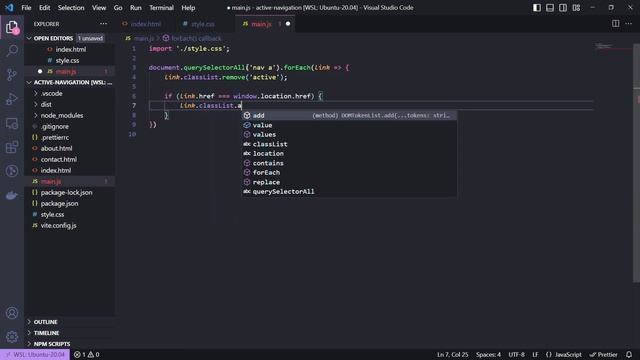This screenshot has height=360, width=640.
Task: Click the editor vertical scrollbar
Action: (x=636, y=163)
